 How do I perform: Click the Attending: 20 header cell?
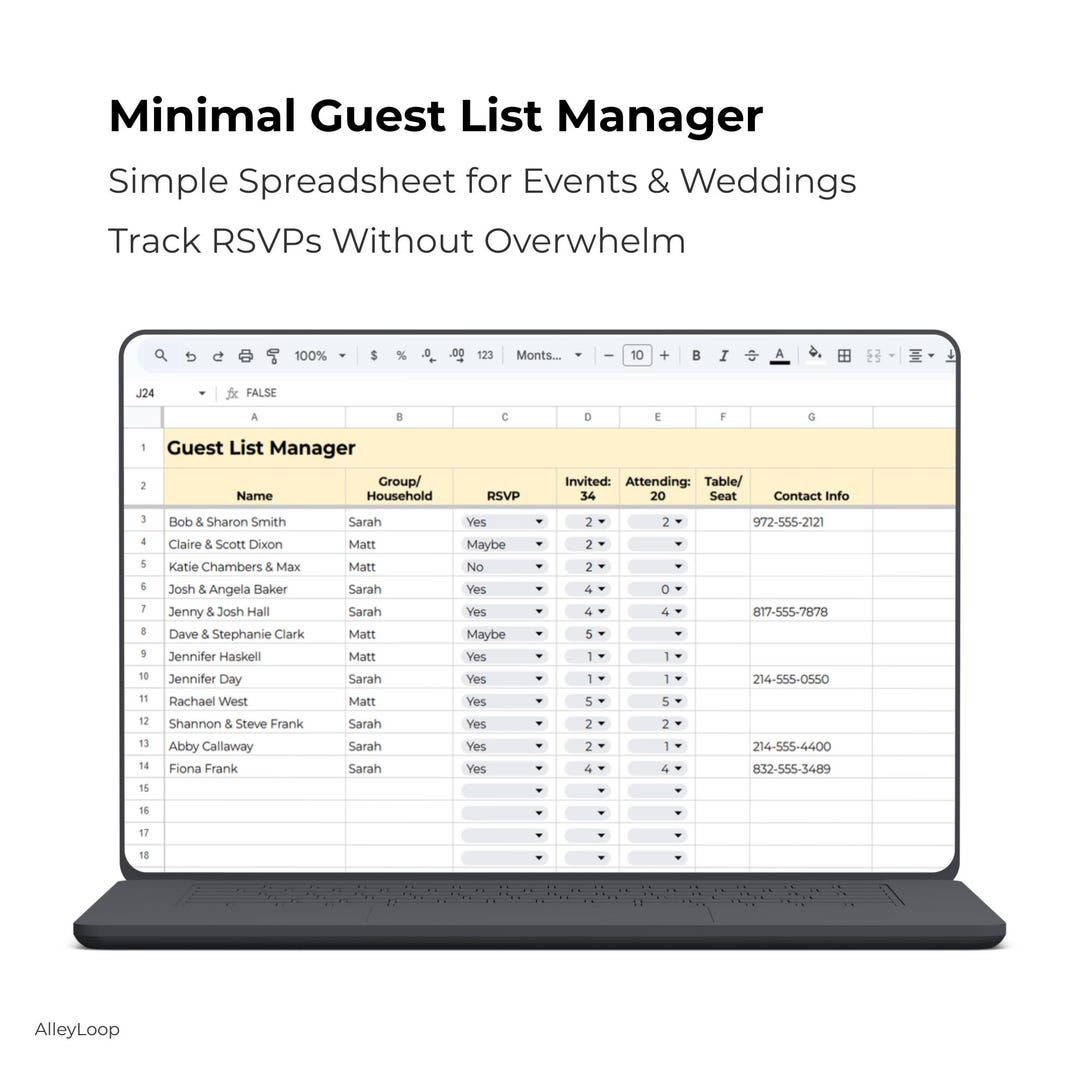coord(658,488)
